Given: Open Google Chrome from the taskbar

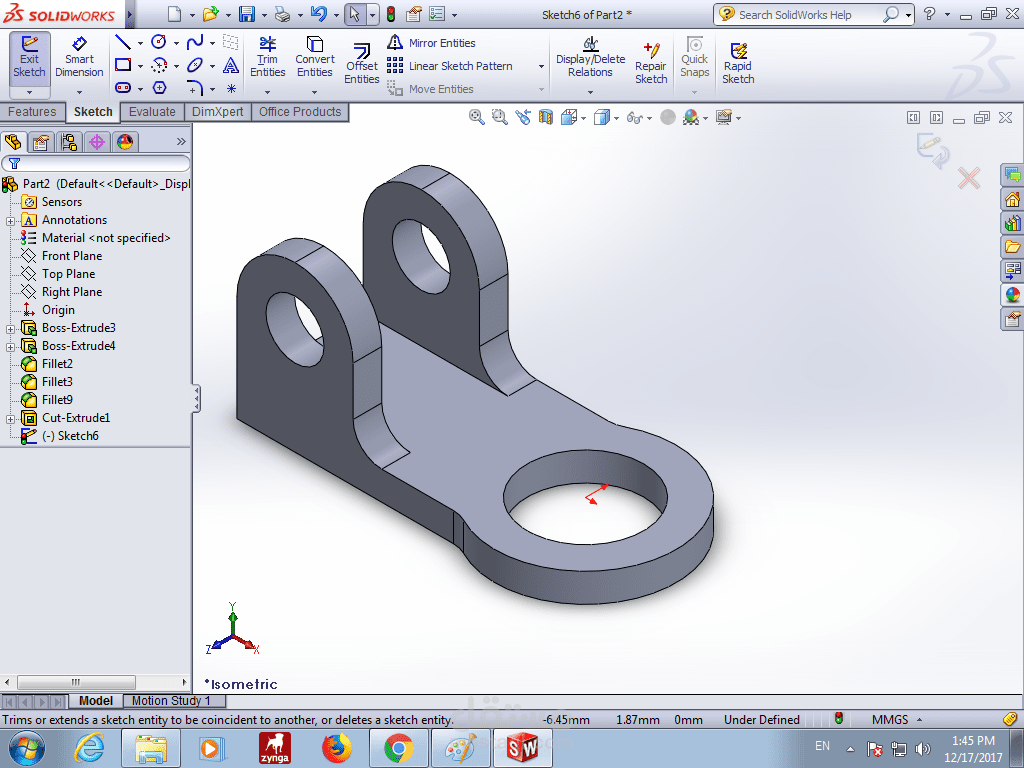Looking at the screenshot, I should click(x=398, y=748).
